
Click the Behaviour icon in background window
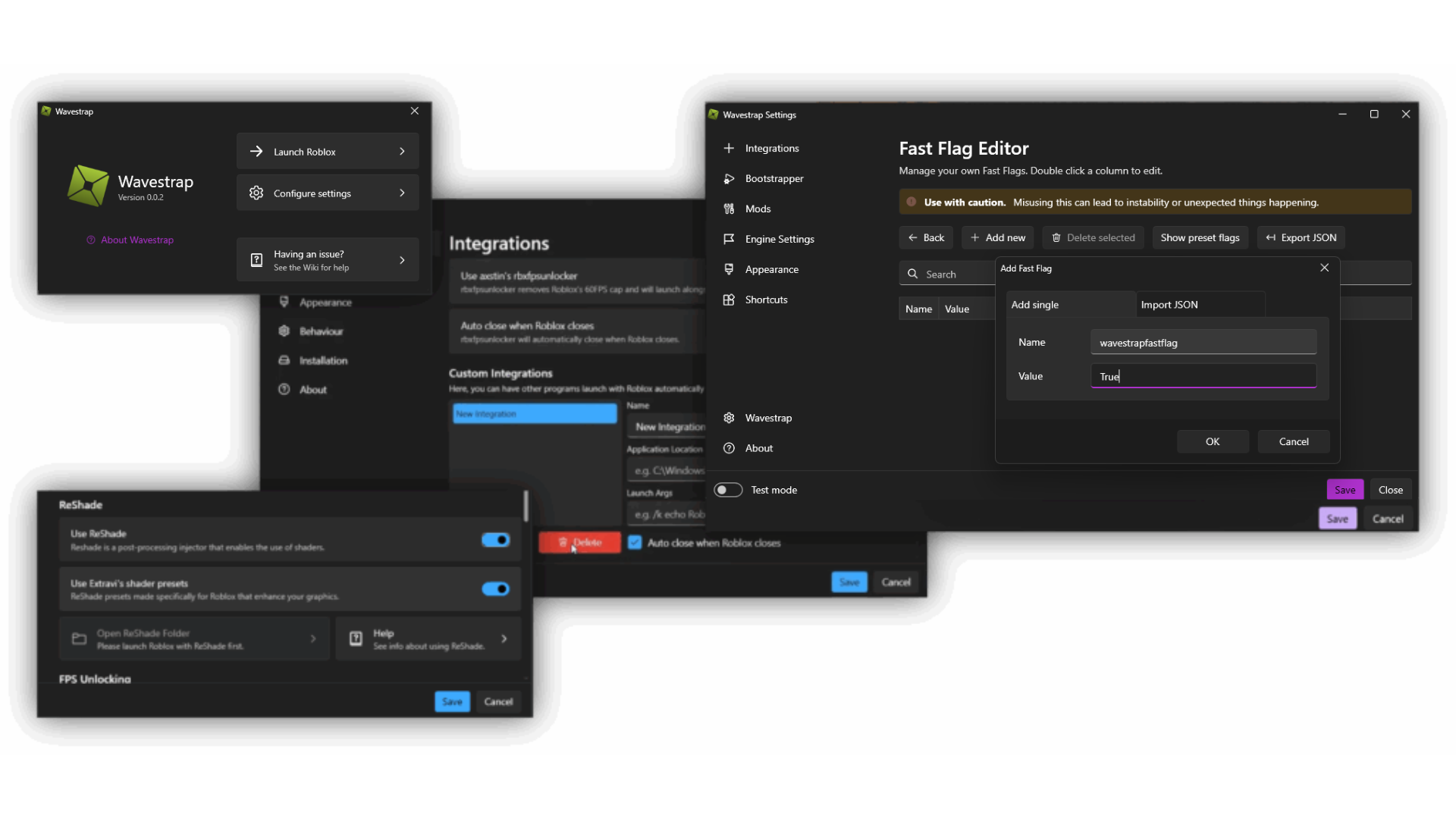(284, 331)
